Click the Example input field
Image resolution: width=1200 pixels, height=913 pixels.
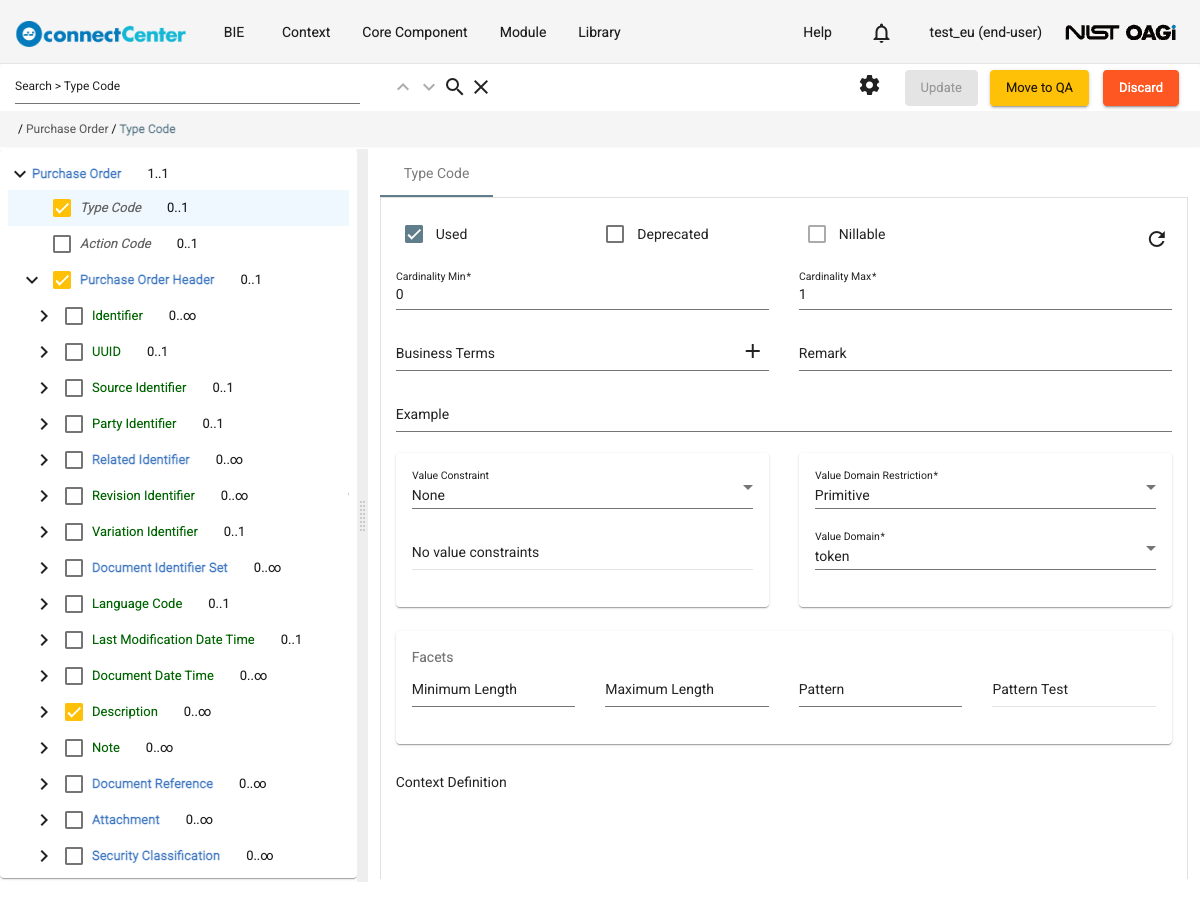[784, 414]
